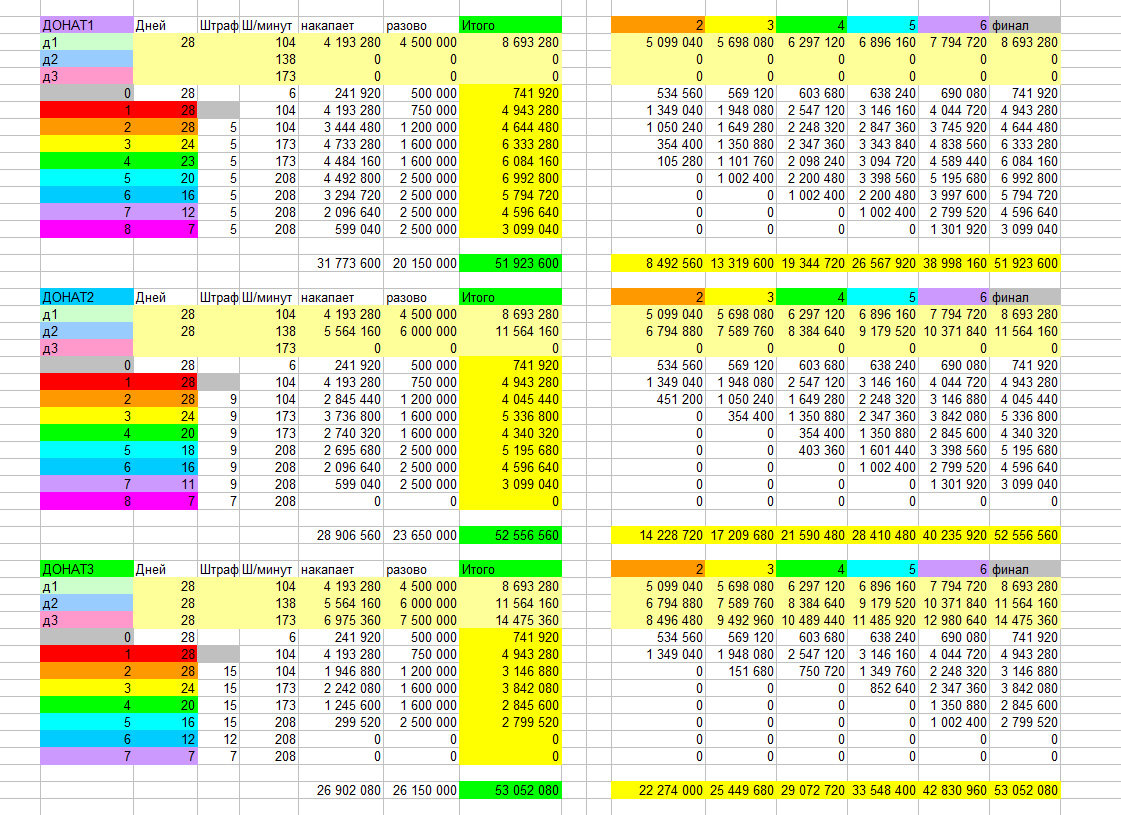1121x815 pixels.
Task: Select cell 14 475 360 in ДОНАТ3 Итого column
Action: pyautogui.click(x=510, y=621)
